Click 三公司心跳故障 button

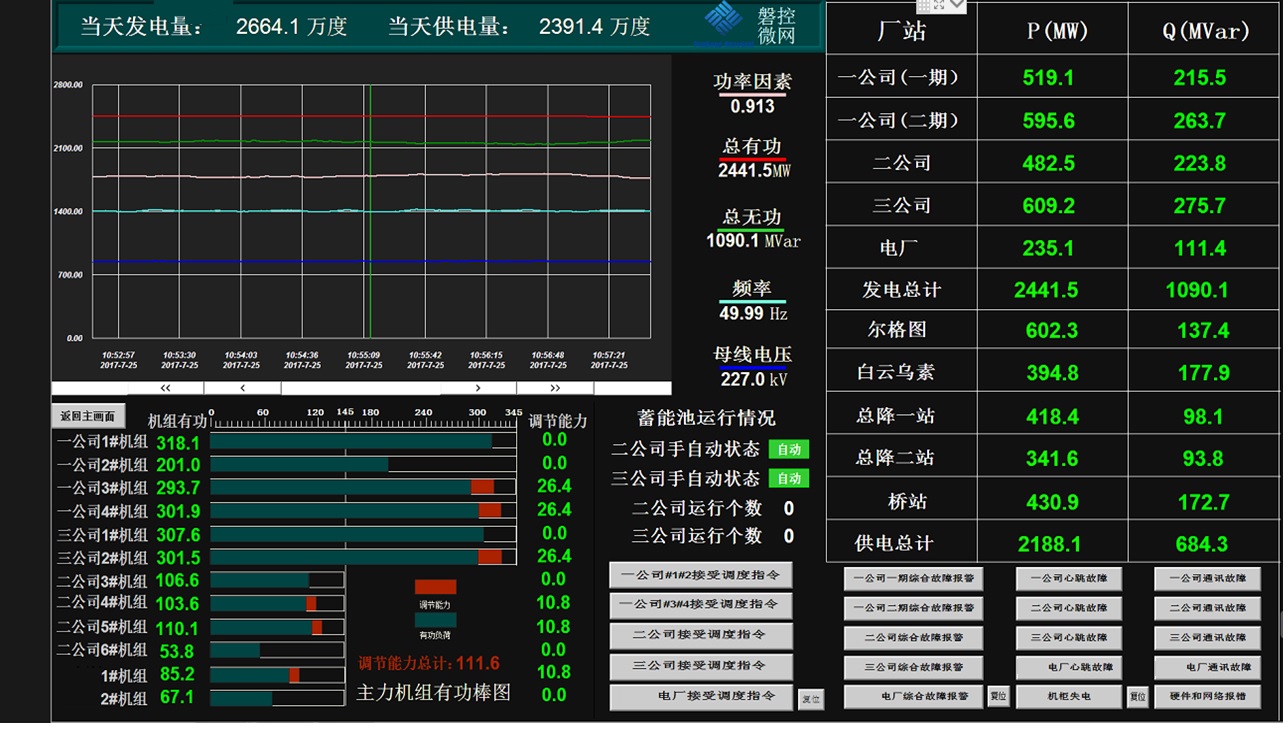point(1069,637)
